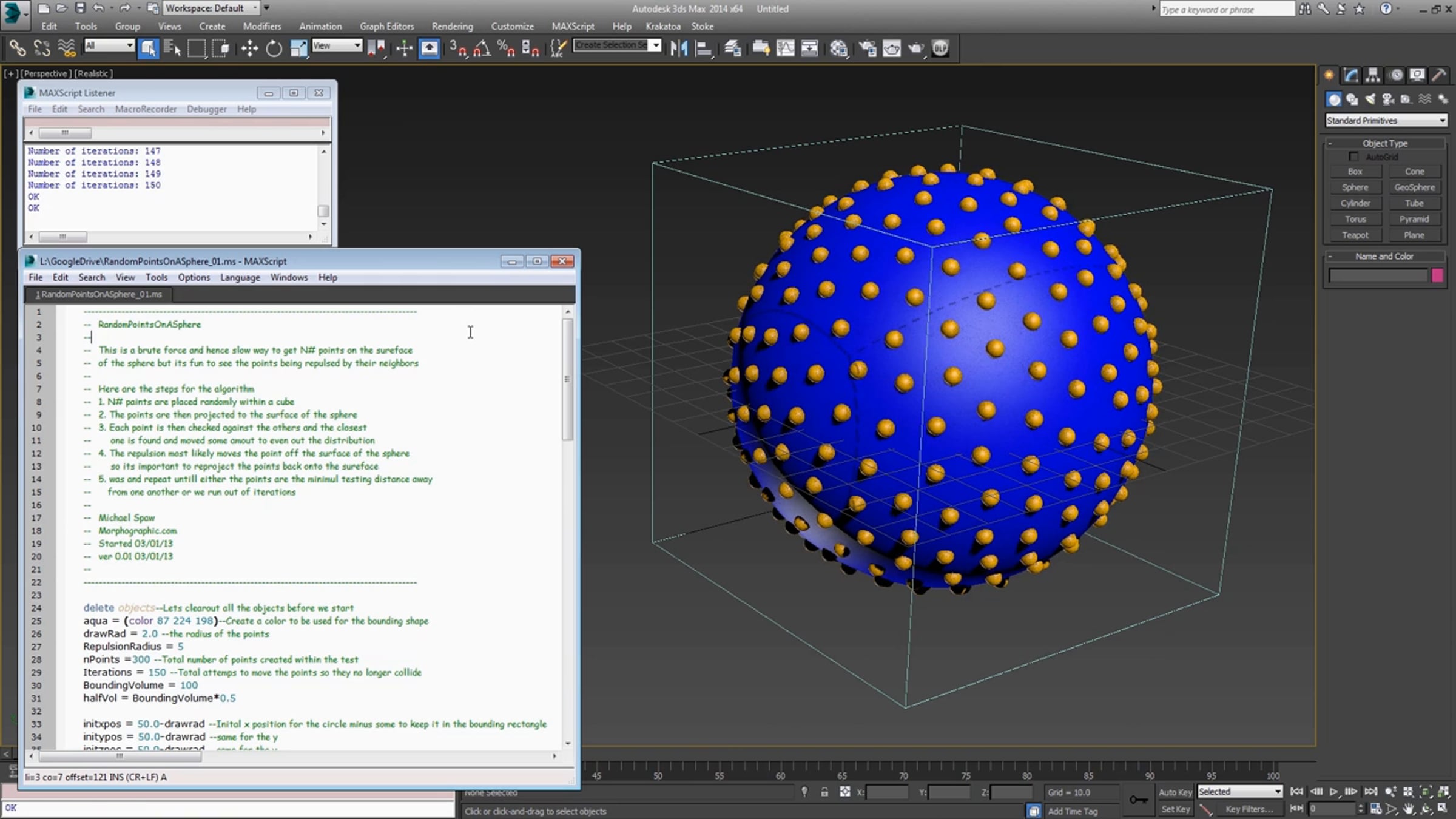Screen dimensions: 1456x819
Task: Select the Lights category icon
Action: pyautogui.click(x=1370, y=99)
